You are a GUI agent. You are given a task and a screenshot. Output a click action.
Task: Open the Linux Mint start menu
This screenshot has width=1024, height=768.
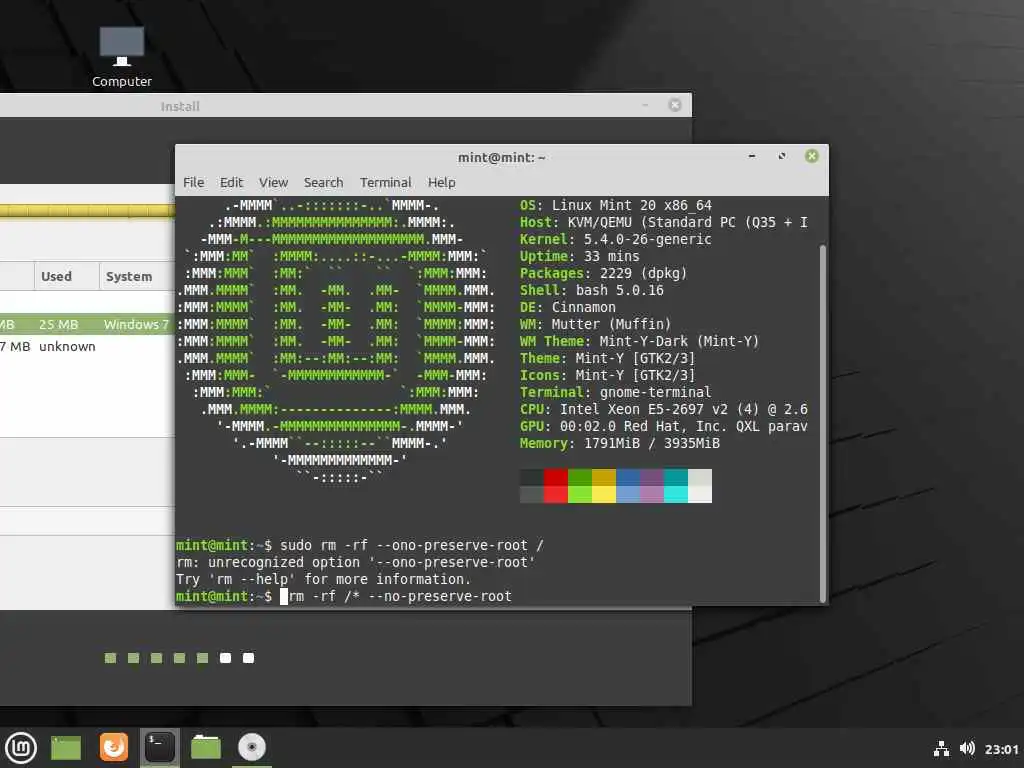(x=21, y=748)
